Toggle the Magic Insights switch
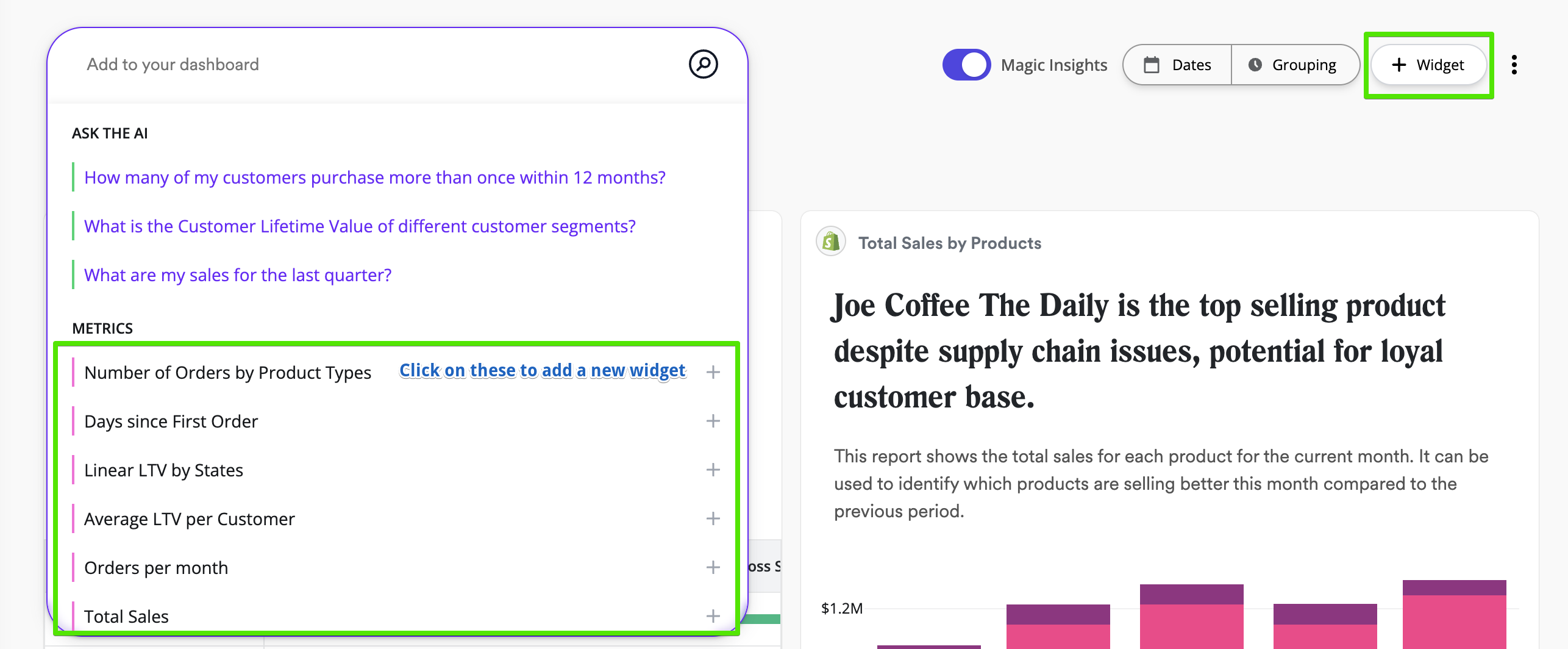Screen dimensions: 1568x649 (x=966, y=65)
